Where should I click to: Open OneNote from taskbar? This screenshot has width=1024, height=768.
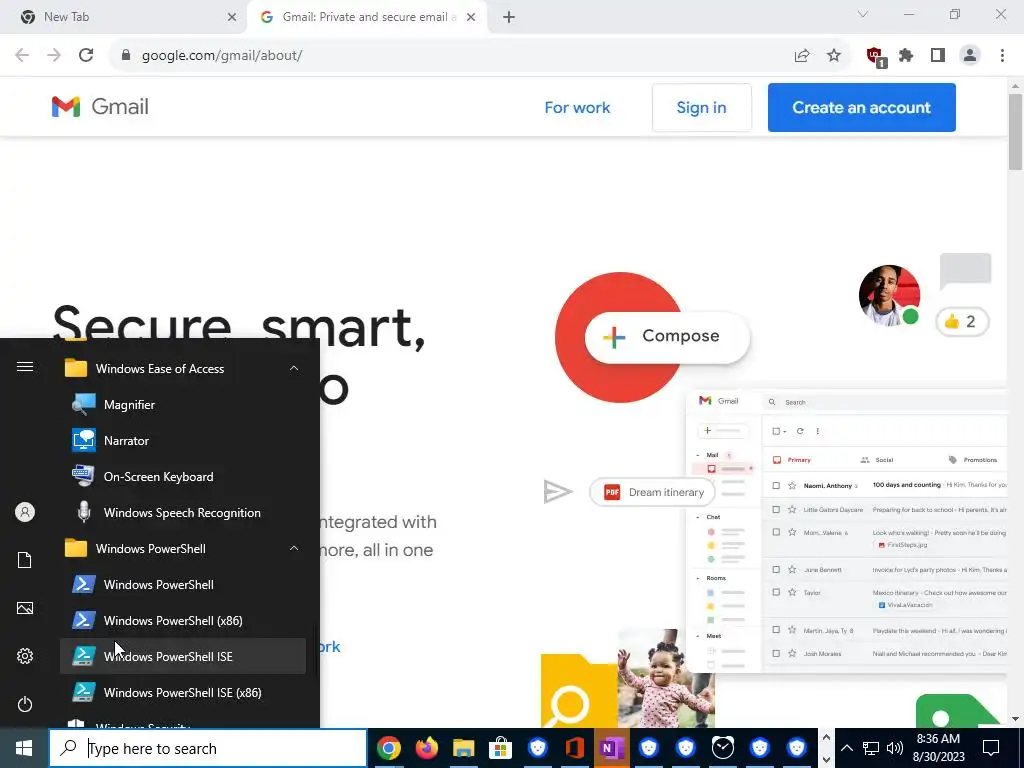(612, 748)
